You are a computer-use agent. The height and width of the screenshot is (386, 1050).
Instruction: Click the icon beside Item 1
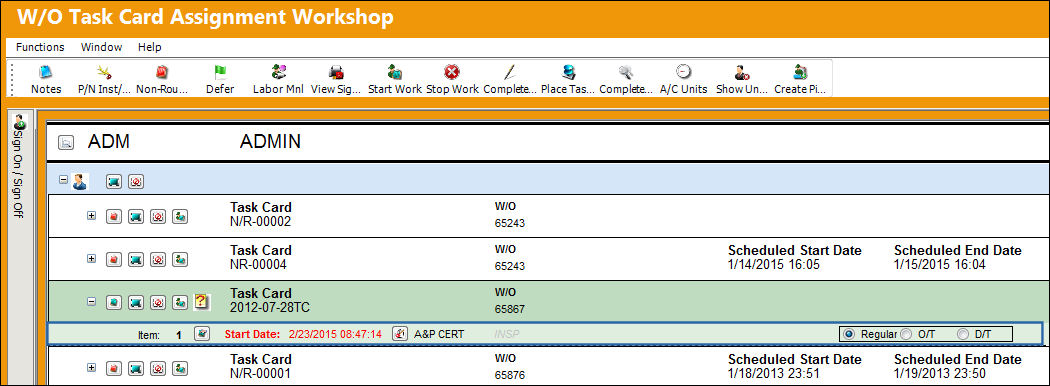[202, 333]
